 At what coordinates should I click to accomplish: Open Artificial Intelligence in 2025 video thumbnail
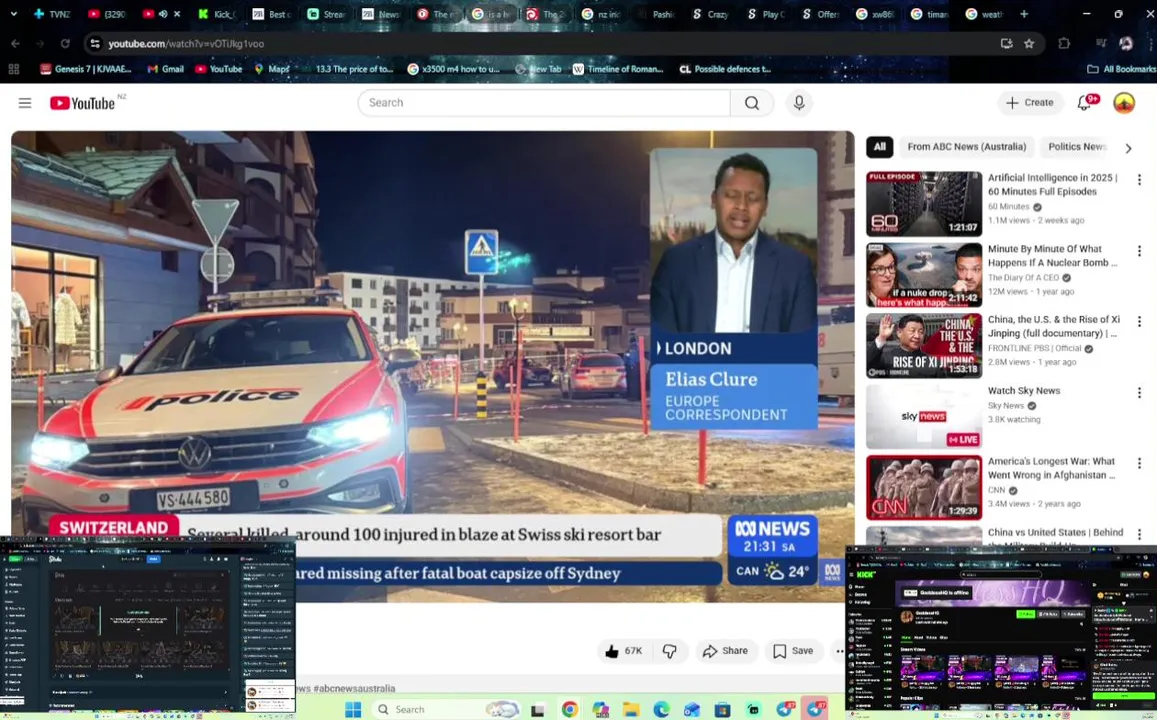(924, 204)
